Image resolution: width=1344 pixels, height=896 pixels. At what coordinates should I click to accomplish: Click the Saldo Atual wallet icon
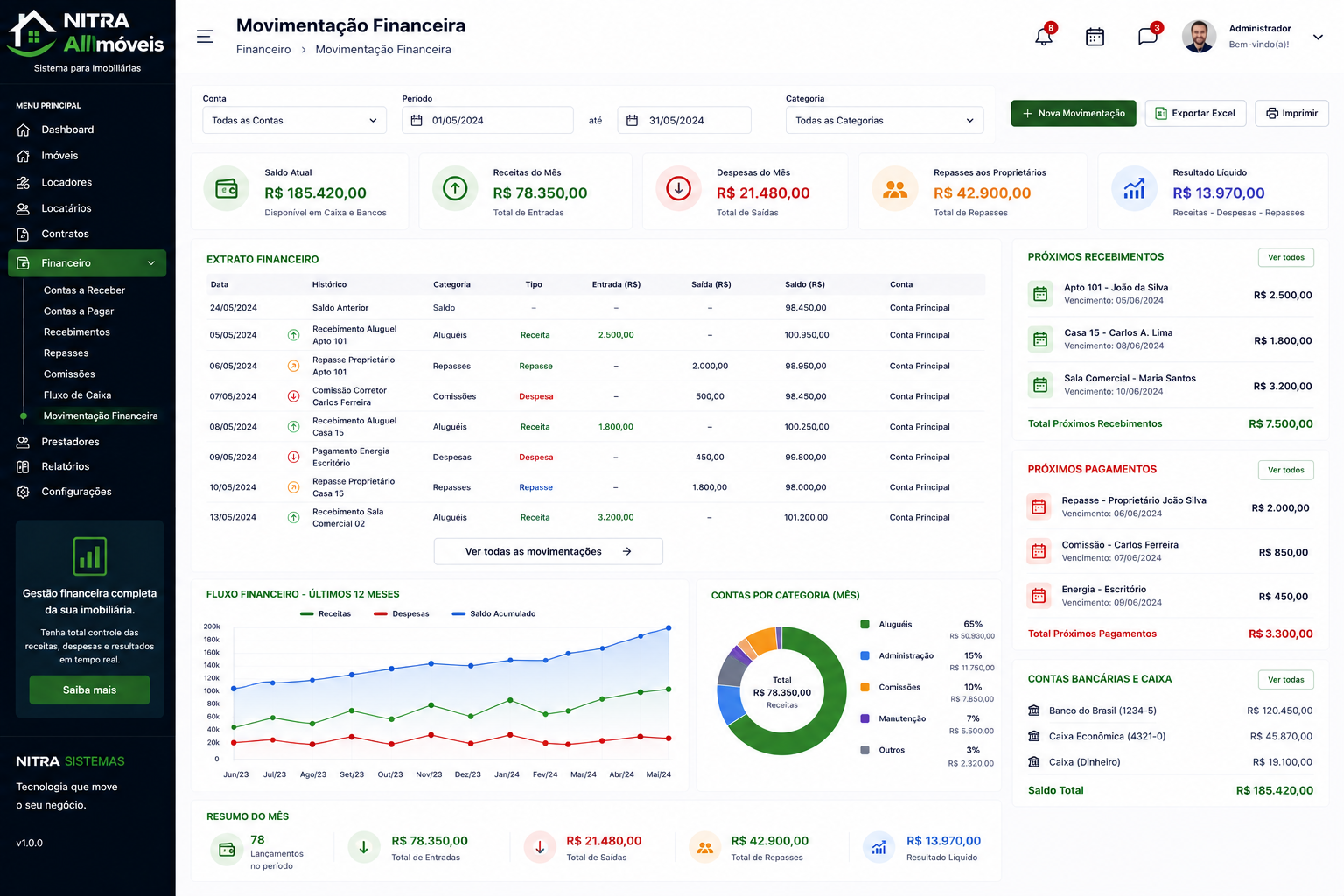pos(227,188)
